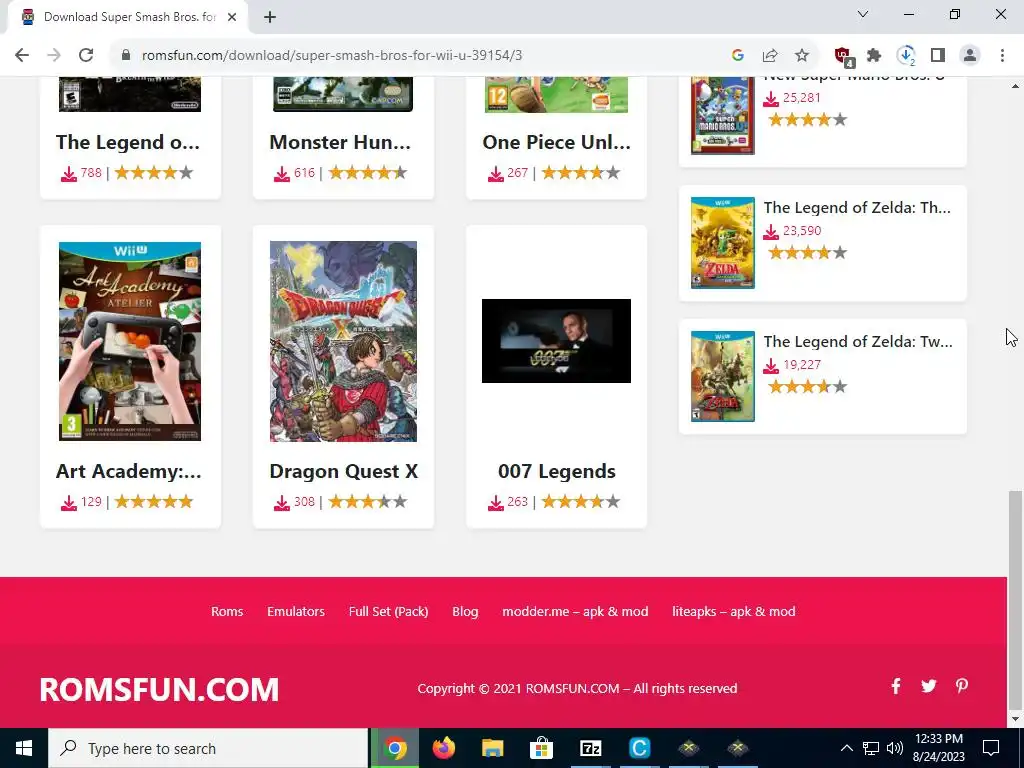Open Roms footer menu item
Image resolution: width=1024 pixels, height=768 pixels.
click(227, 611)
